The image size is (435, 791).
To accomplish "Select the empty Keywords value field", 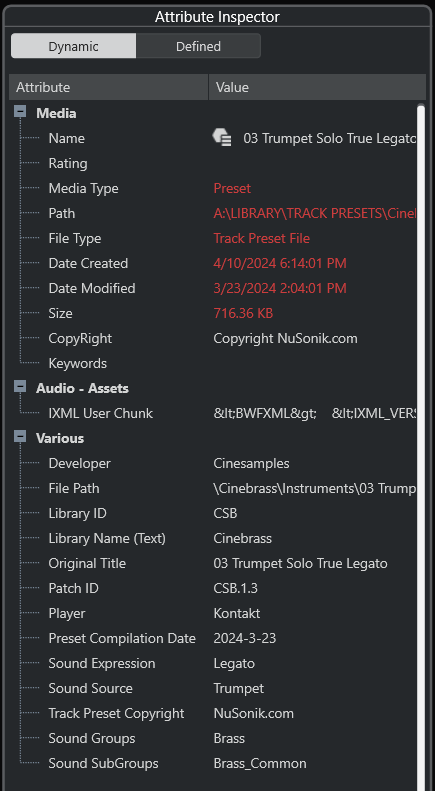I will [x=313, y=363].
